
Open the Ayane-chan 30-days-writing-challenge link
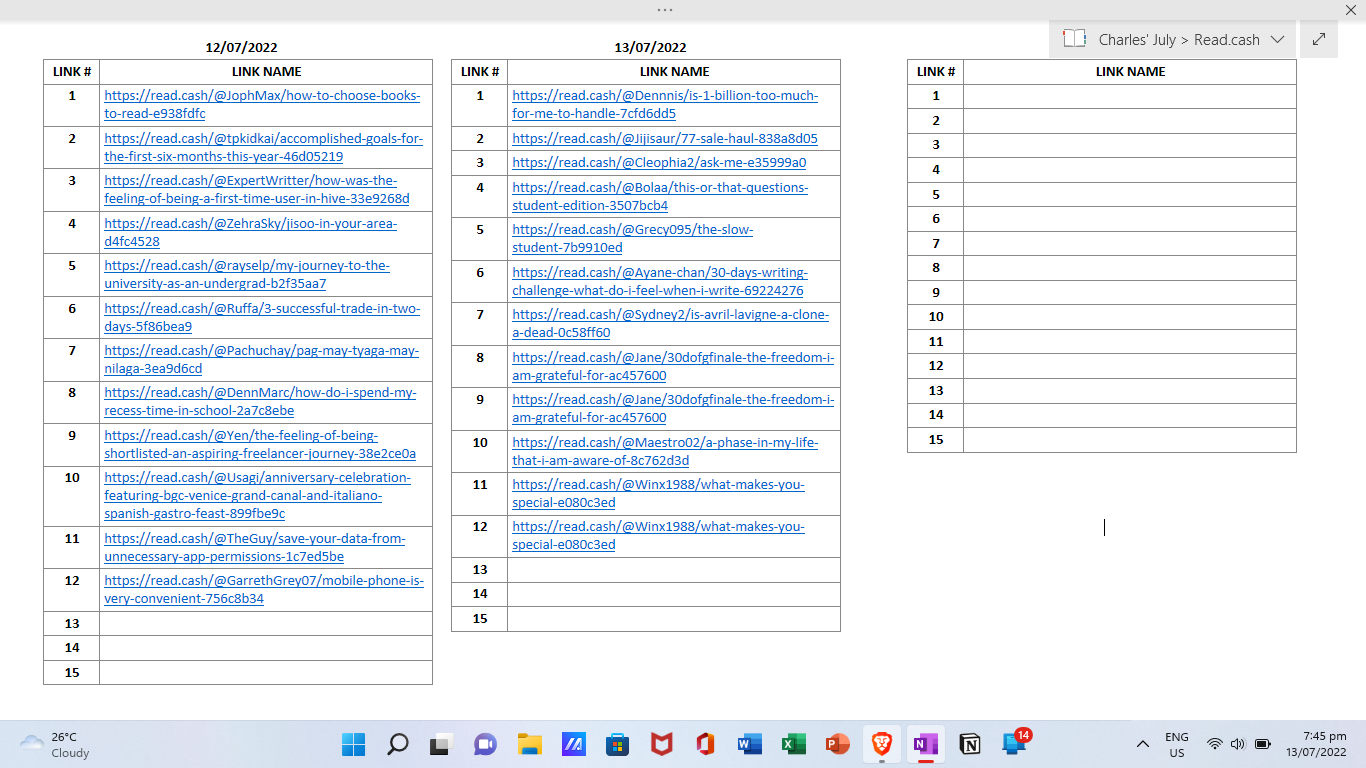pos(660,281)
